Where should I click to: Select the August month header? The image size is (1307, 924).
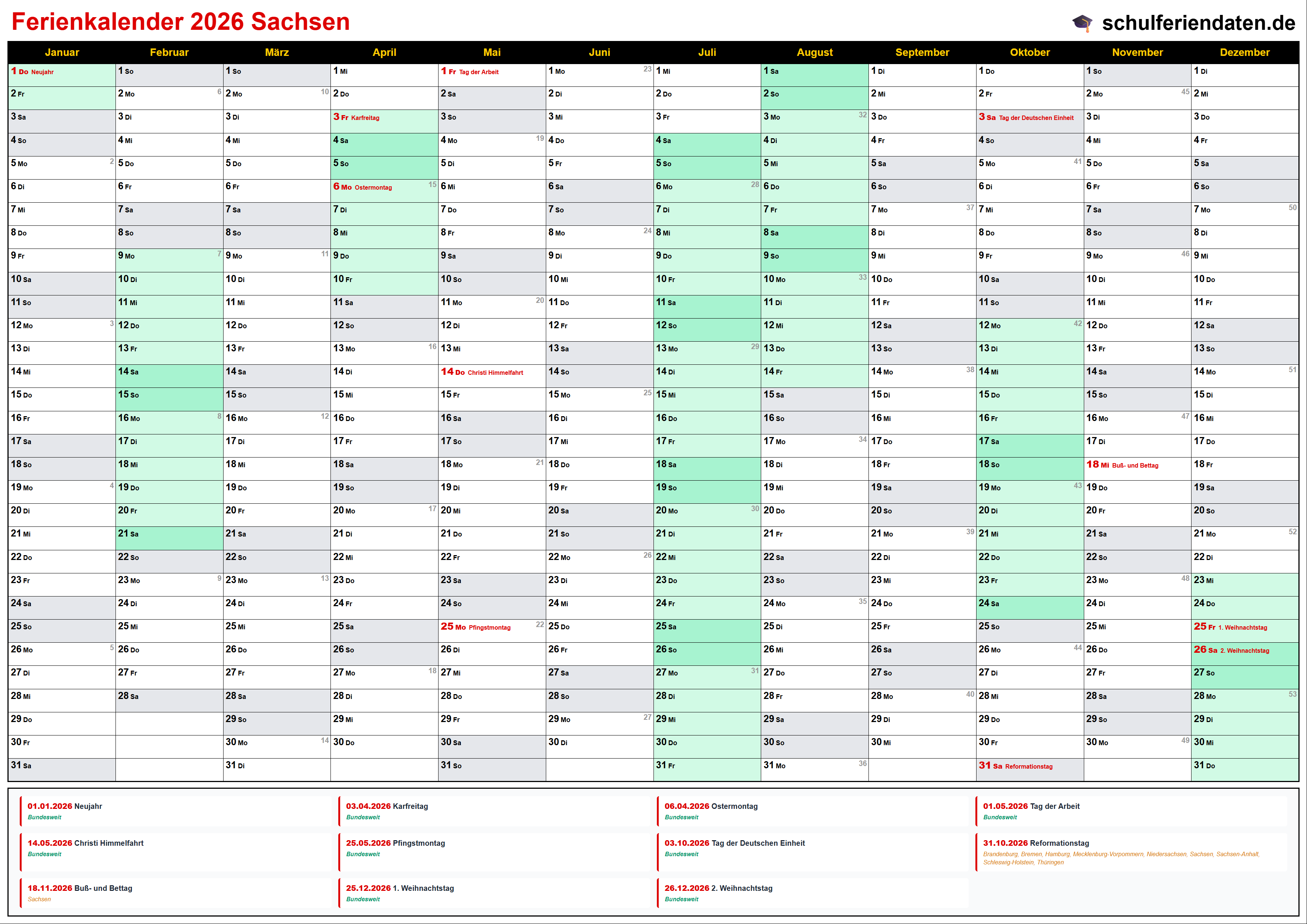(814, 53)
